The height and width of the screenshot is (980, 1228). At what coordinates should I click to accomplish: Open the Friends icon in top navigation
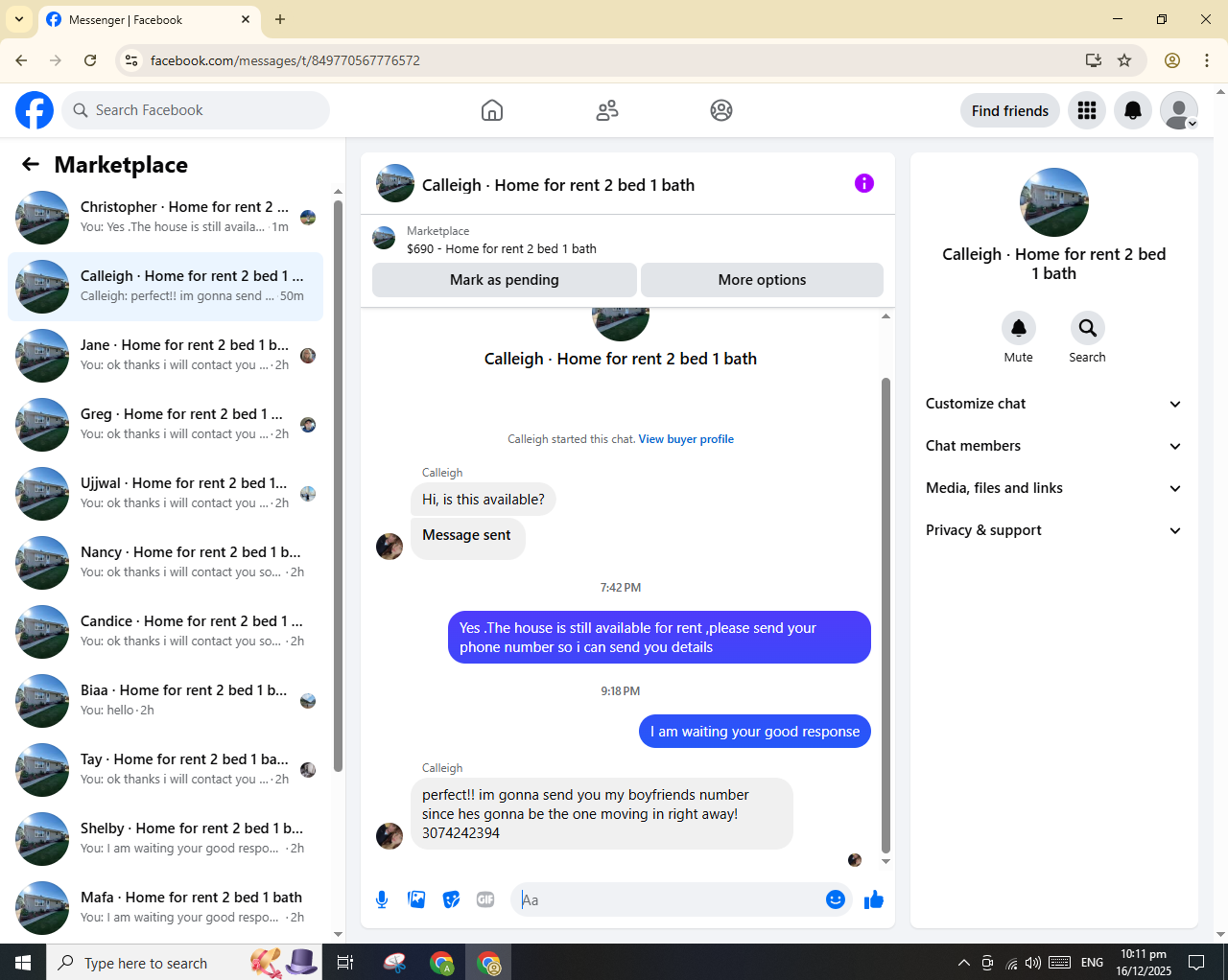click(607, 110)
